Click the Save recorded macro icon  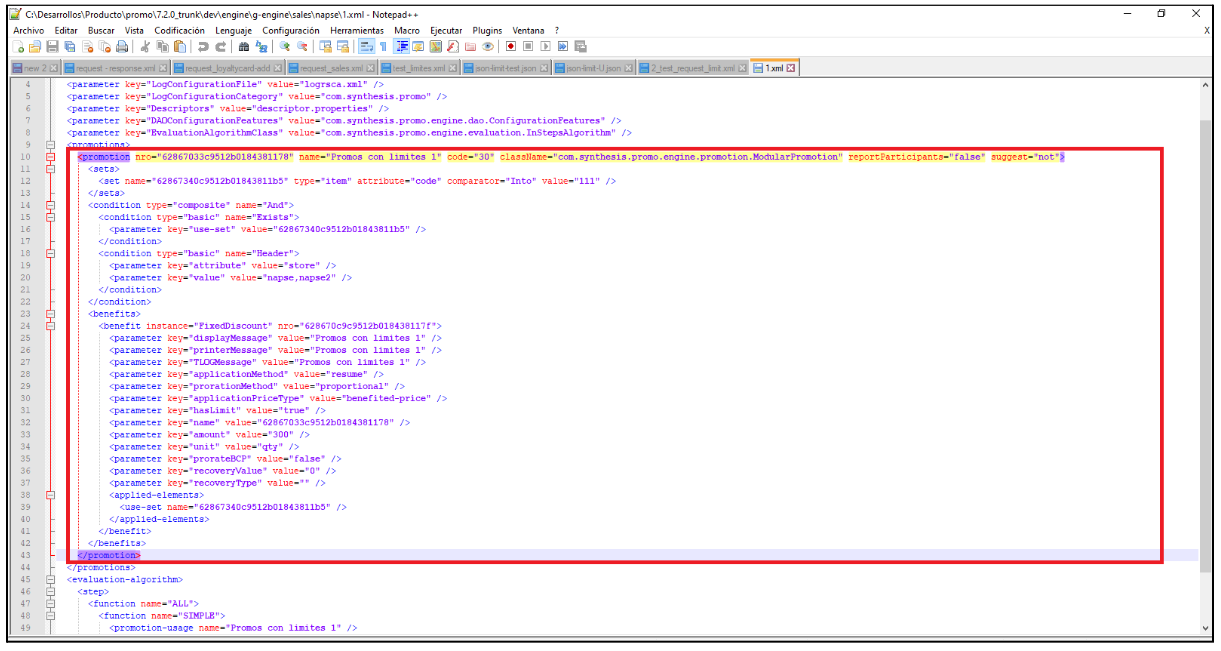click(581, 47)
